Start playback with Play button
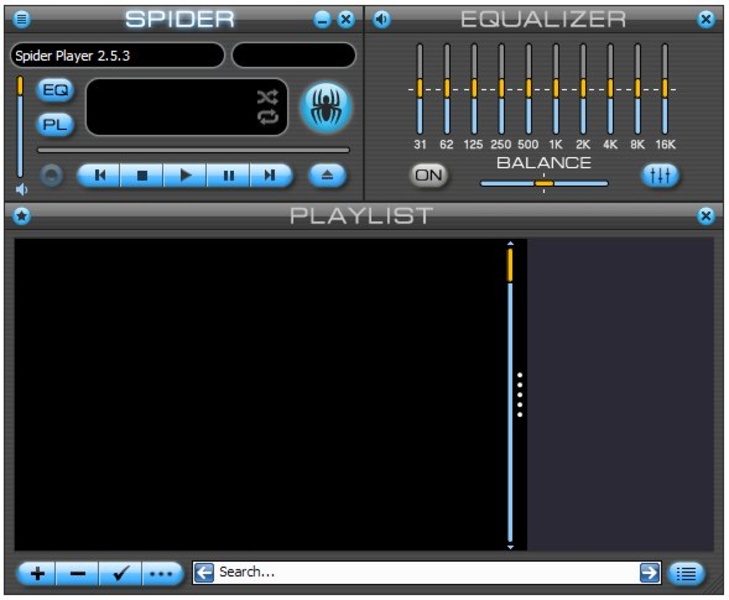Viewport: 729px width, 600px height. click(x=185, y=175)
